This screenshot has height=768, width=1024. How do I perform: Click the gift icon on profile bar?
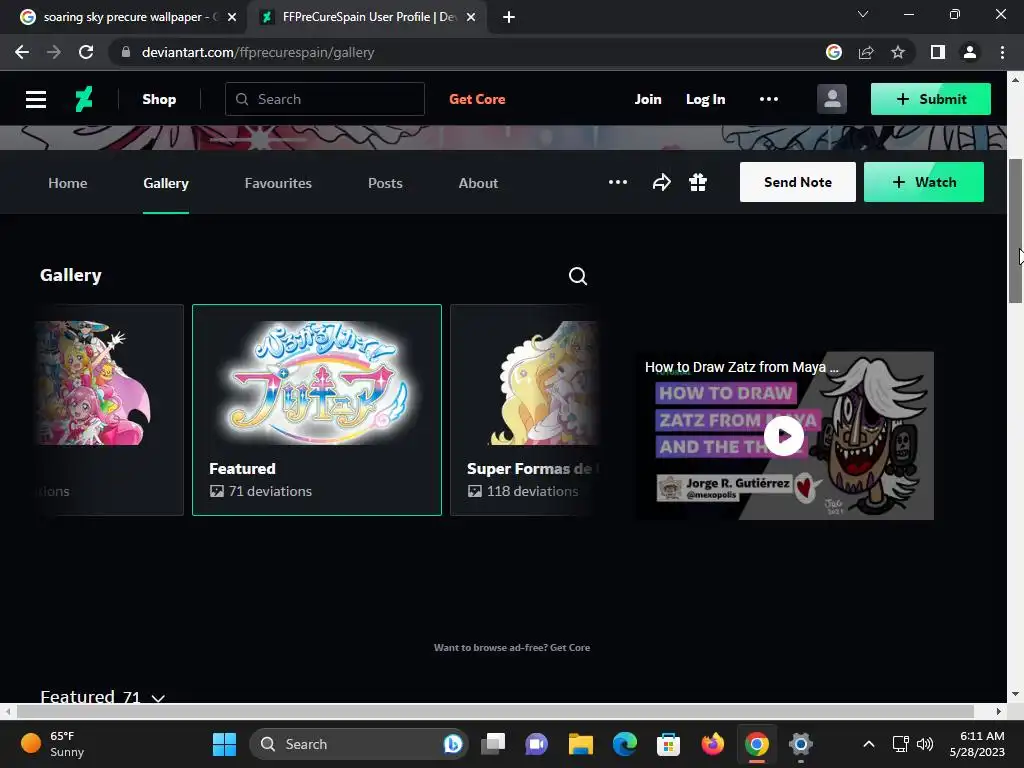pyautogui.click(x=698, y=182)
